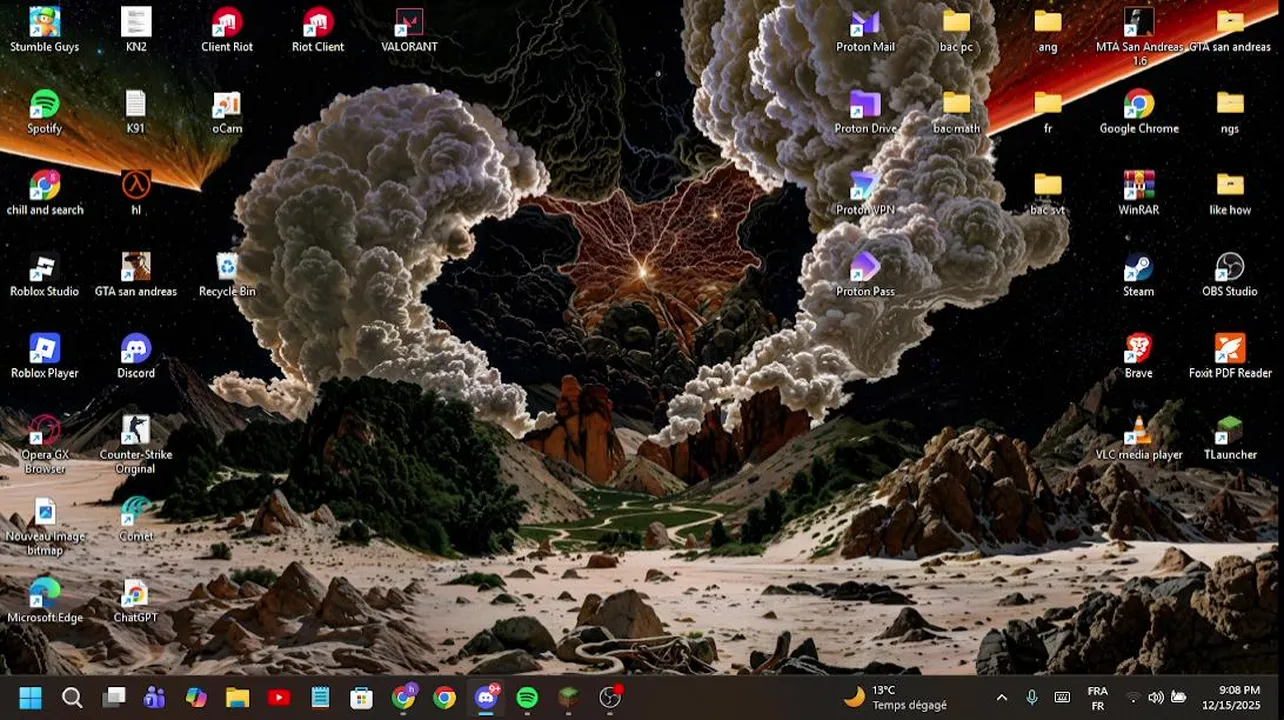Switch to Spotify in the taskbar
The image size is (1284, 720).
(527, 697)
